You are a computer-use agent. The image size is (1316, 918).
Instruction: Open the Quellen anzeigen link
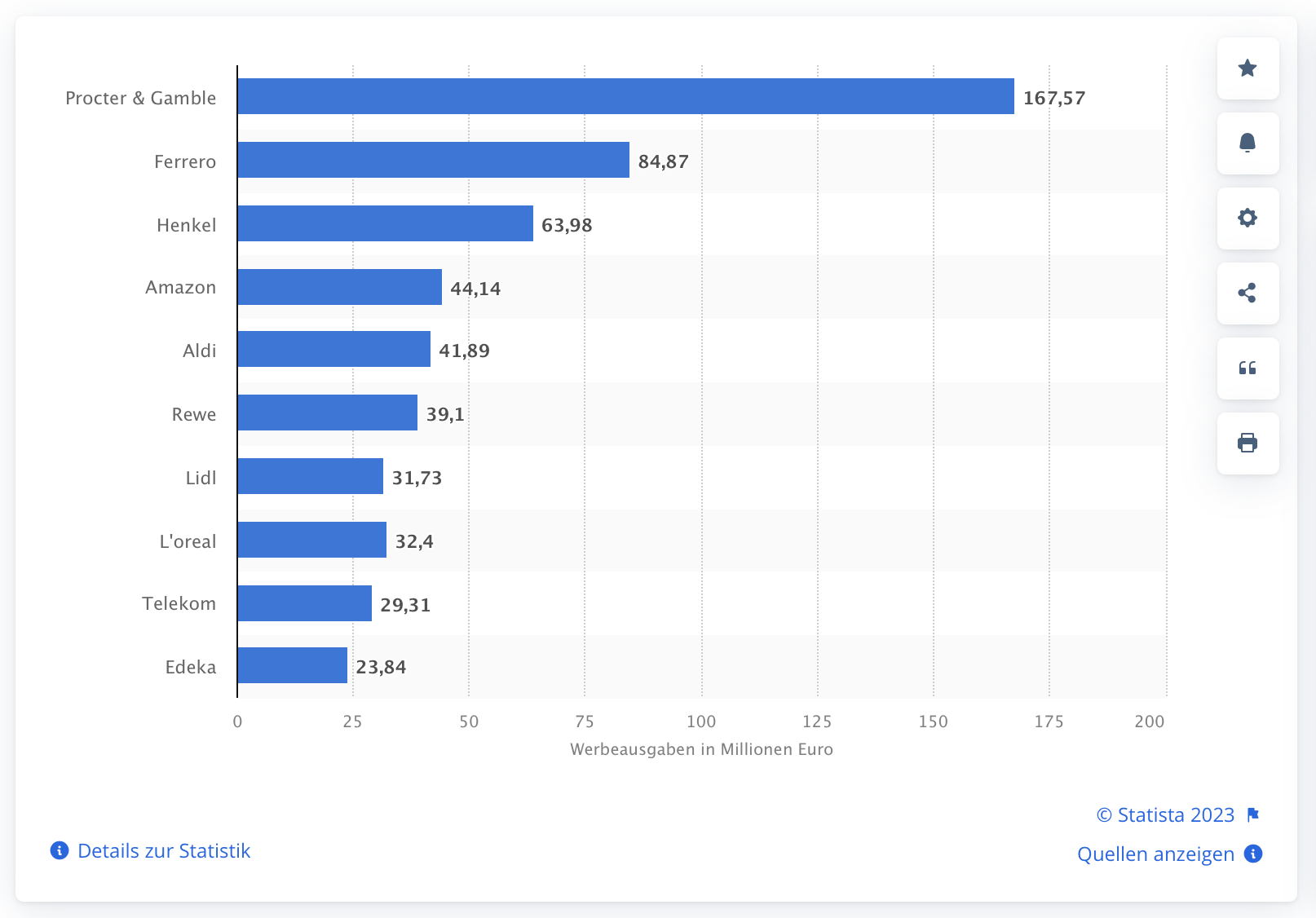coord(1155,854)
